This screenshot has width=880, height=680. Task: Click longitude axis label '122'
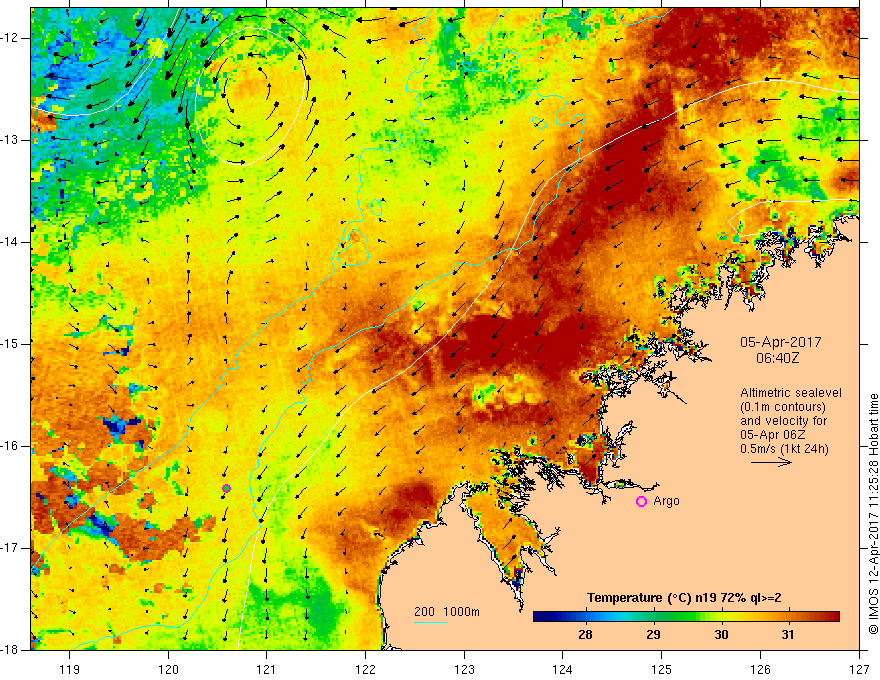point(365,669)
